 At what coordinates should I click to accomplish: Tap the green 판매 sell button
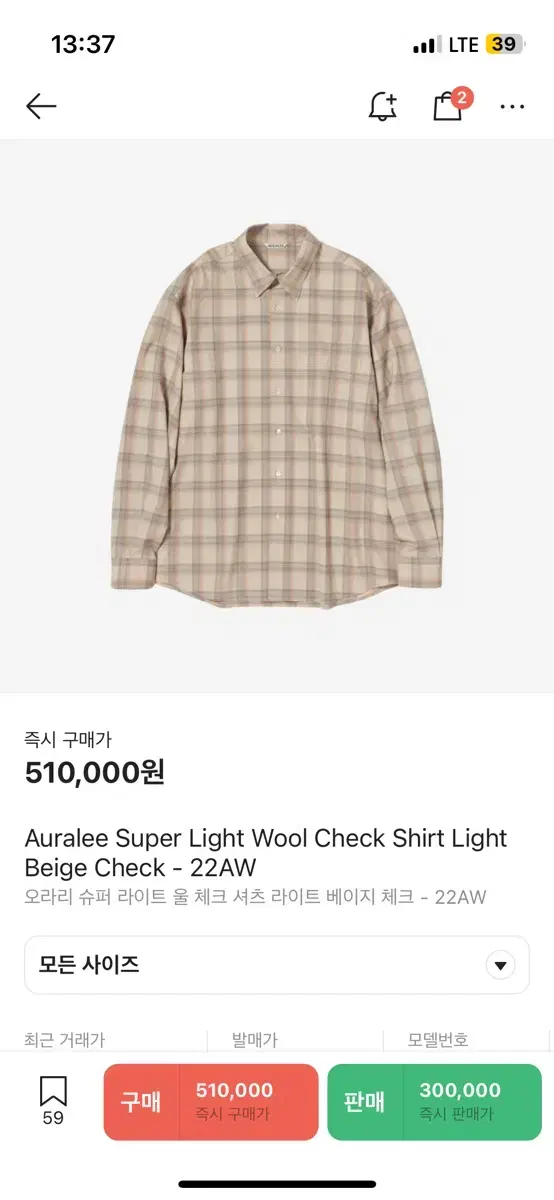[365, 1102]
